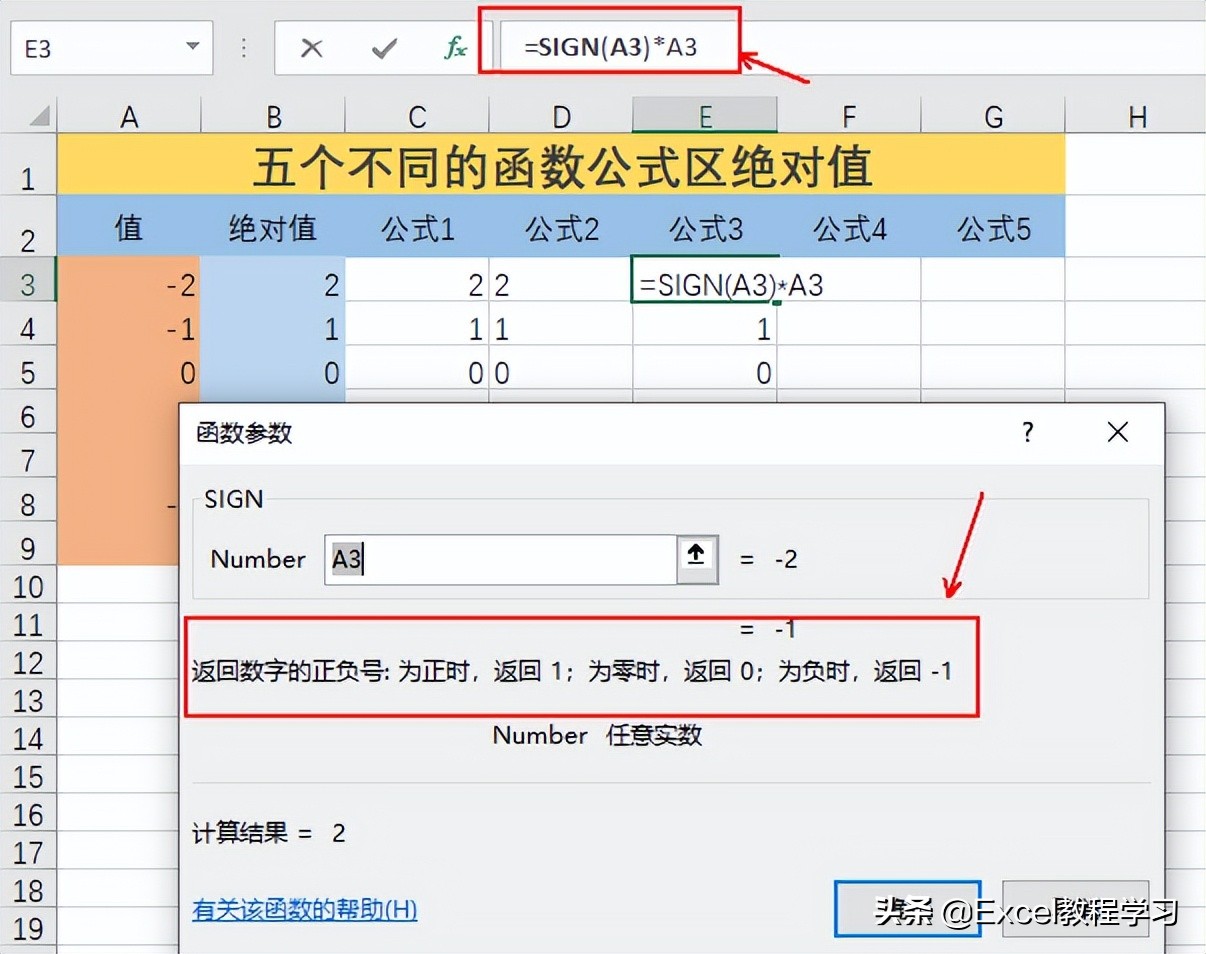Image resolution: width=1206 pixels, height=954 pixels.
Task: Click the title cell 五个不同的函数公式区绝对值
Action: 561,165
